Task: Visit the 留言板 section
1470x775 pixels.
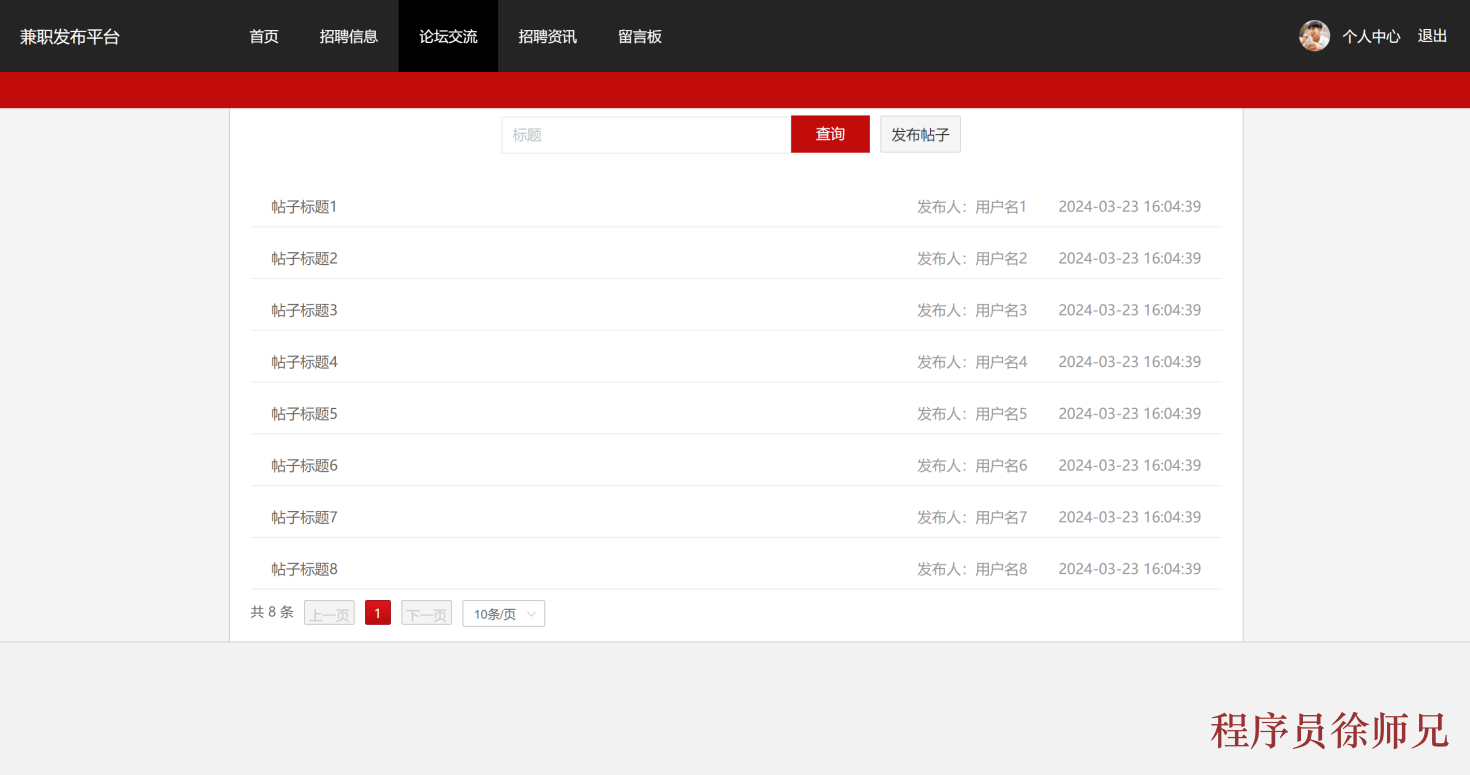Action: (640, 36)
